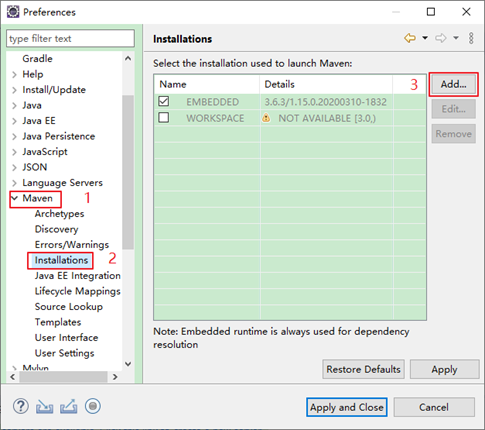Select User Settings under Maven
The image size is (485, 430).
(64, 353)
